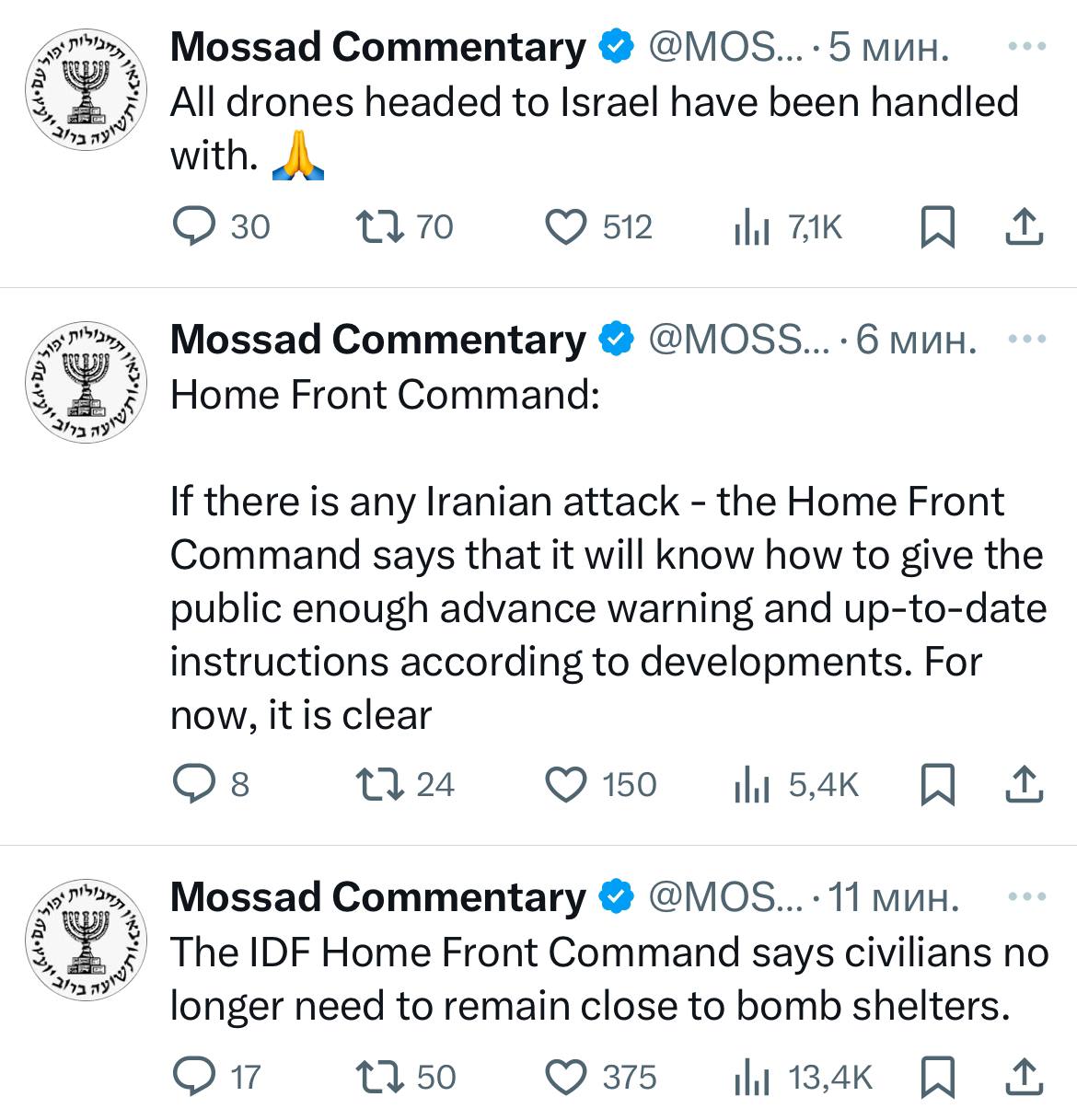The width and height of the screenshot is (1077, 1120).
Task: Open more options on the 6 мин. tweet
Action: [x=1027, y=339]
